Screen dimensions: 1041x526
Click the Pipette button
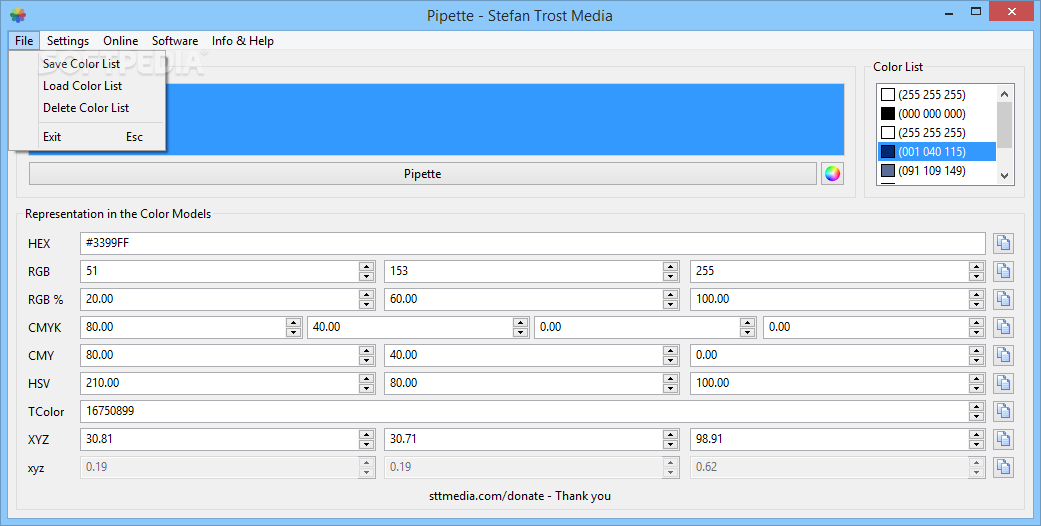[422, 174]
